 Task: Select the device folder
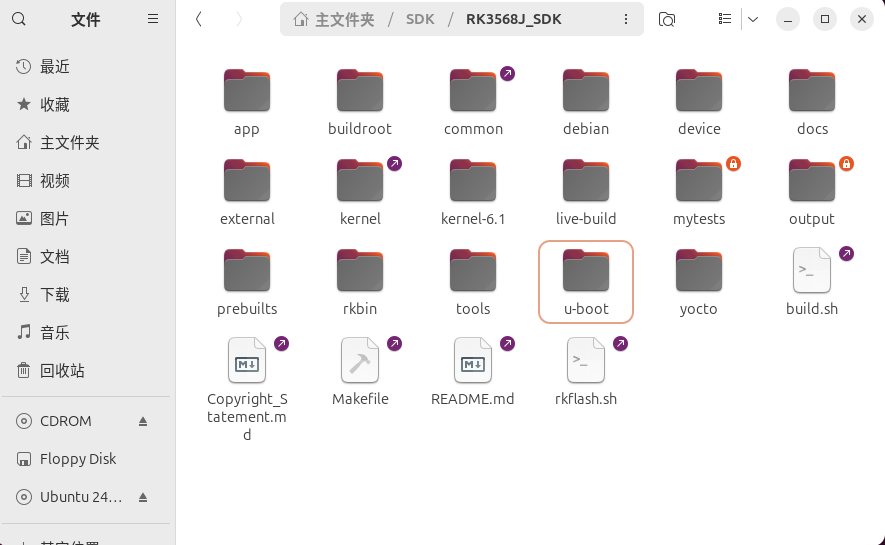(x=699, y=102)
